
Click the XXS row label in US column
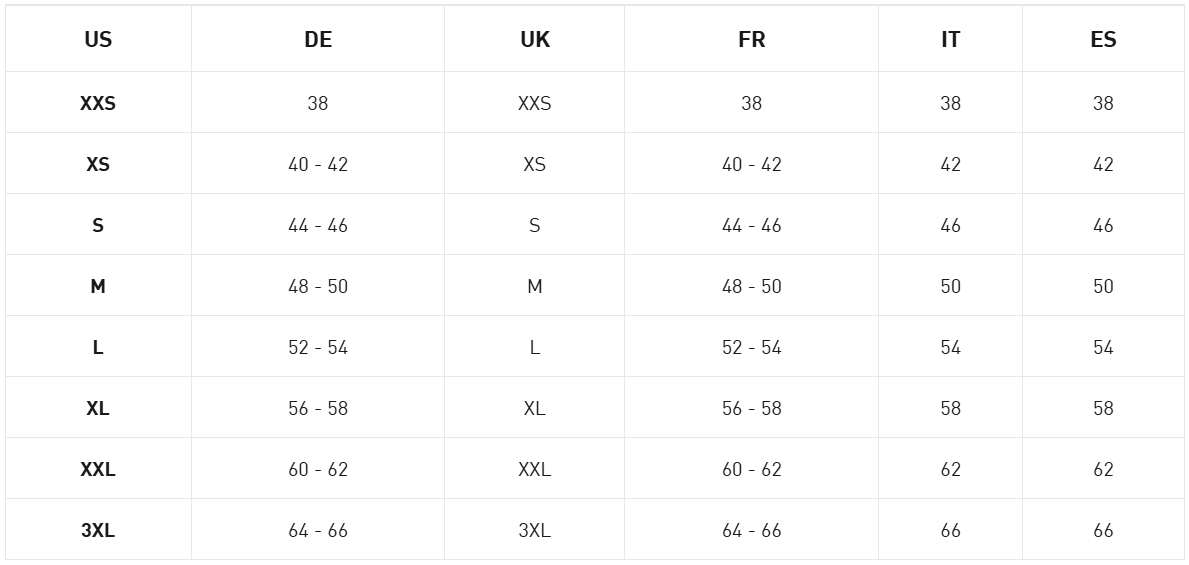[x=98, y=103]
